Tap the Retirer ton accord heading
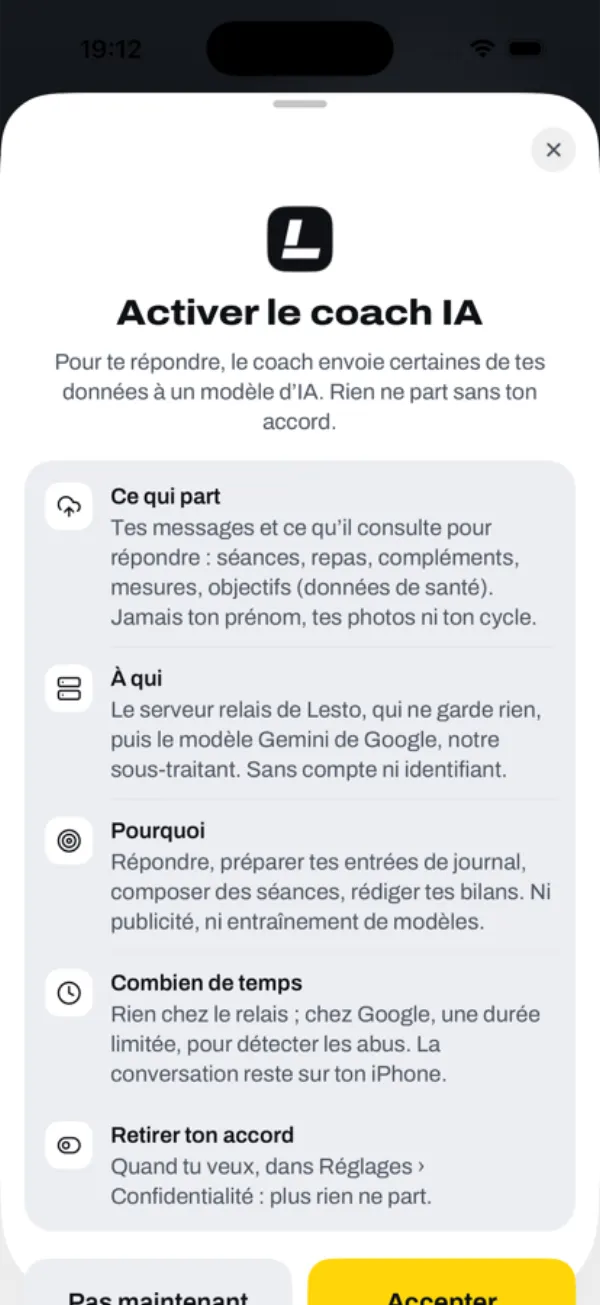600x1305 pixels. pos(202,1135)
